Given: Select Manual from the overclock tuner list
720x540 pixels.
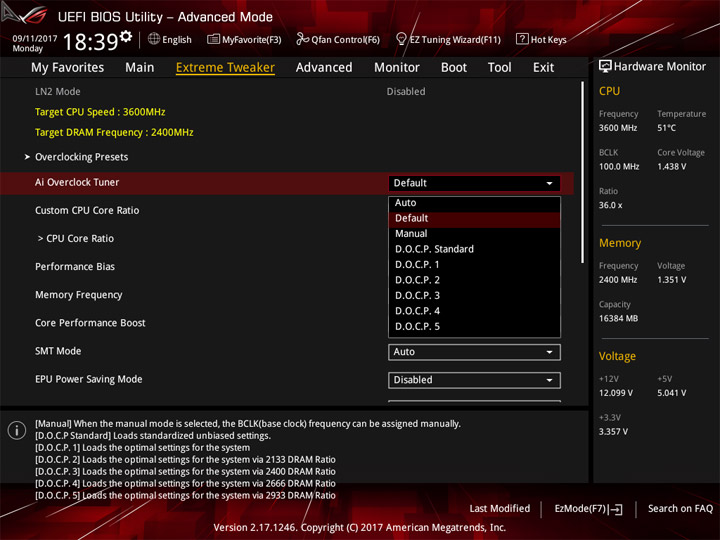Looking at the screenshot, I should click(x=474, y=234).
